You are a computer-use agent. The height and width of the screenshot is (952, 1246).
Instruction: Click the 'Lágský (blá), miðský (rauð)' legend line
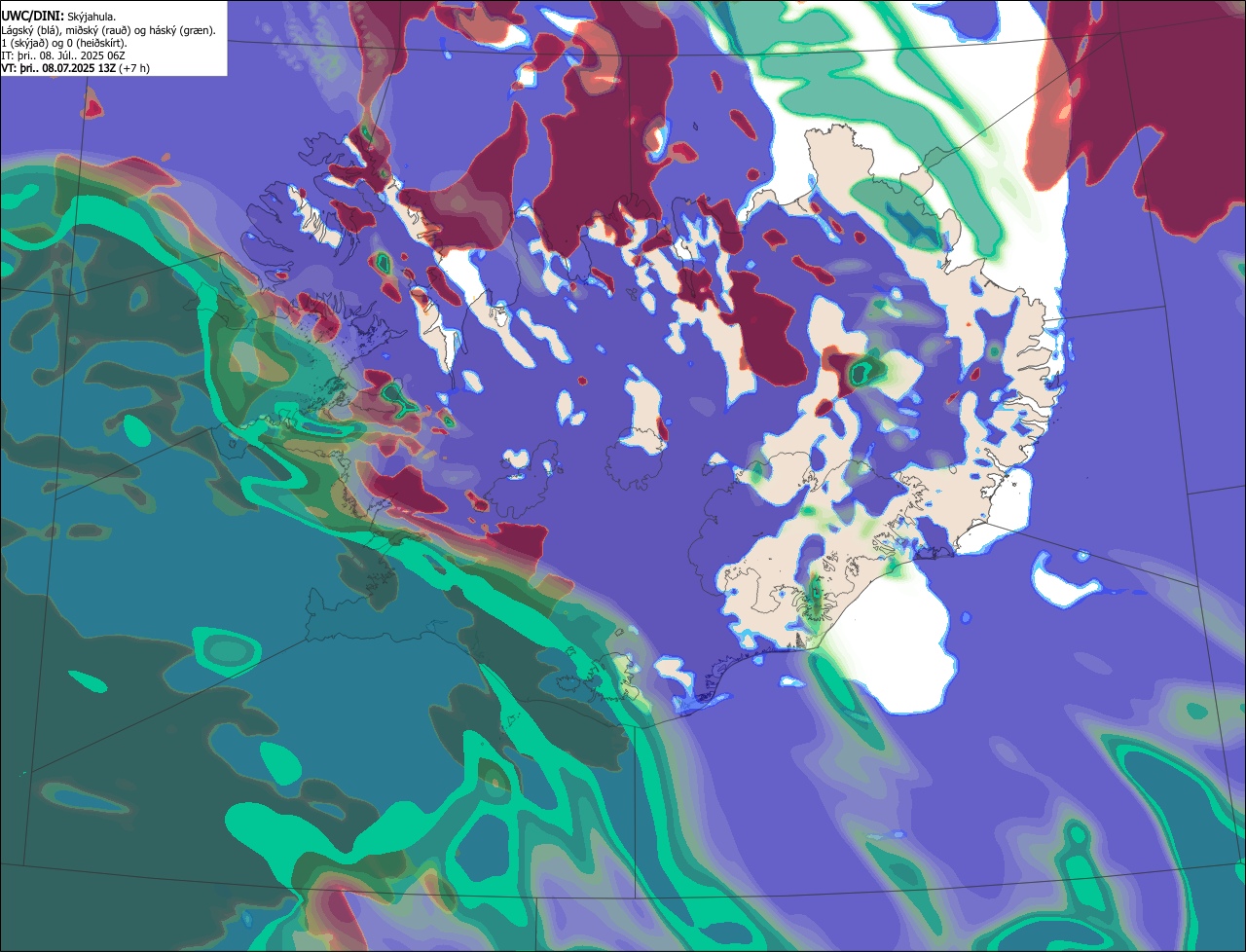coord(108,30)
